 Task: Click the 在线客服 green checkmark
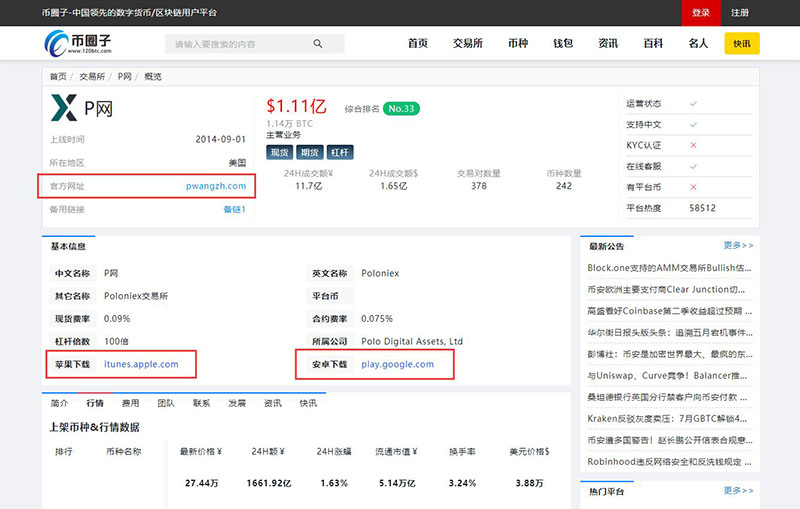pyautogui.click(x=693, y=166)
